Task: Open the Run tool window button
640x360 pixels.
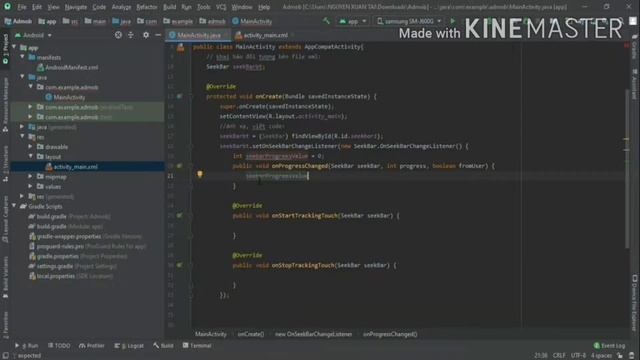Action: click(27, 346)
